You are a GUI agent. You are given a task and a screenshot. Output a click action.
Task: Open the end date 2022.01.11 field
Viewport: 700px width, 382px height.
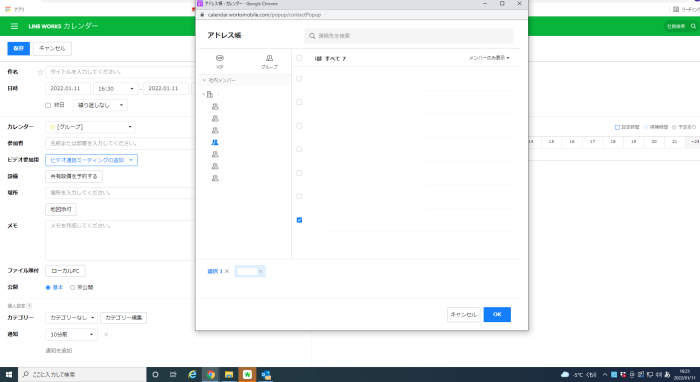166,89
